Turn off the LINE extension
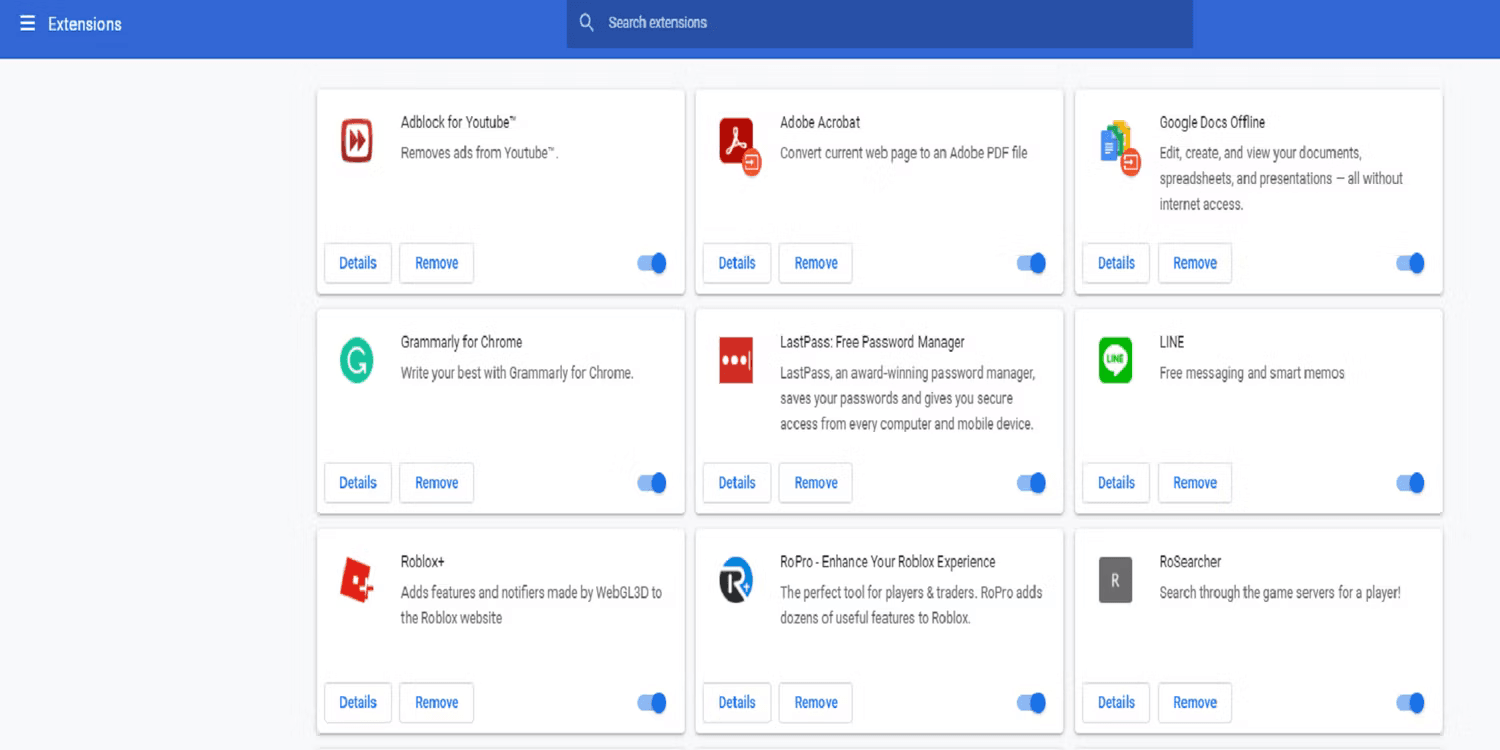1500x750 pixels. (1410, 483)
